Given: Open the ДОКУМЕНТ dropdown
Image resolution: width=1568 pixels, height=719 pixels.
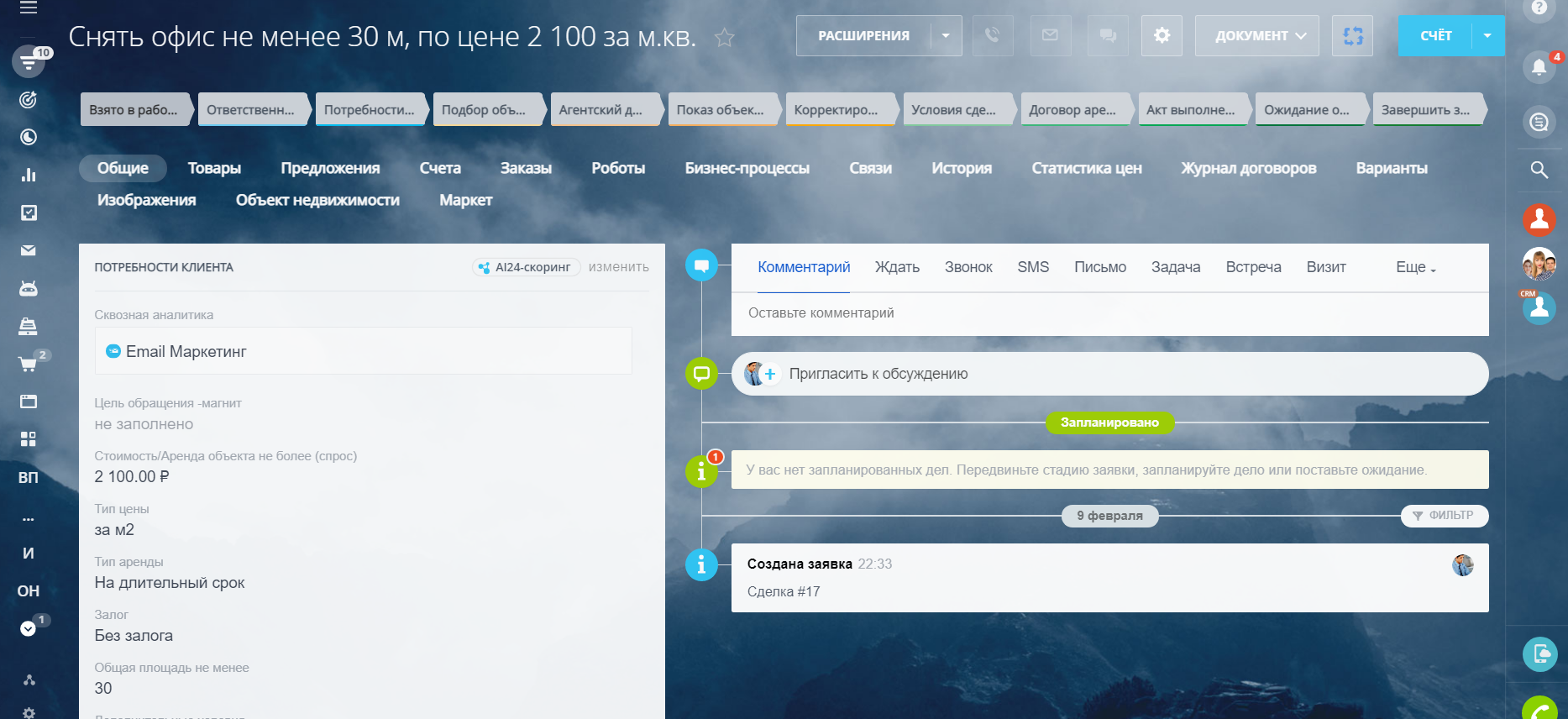Looking at the screenshot, I should pyautogui.click(x=1256, y=35).
